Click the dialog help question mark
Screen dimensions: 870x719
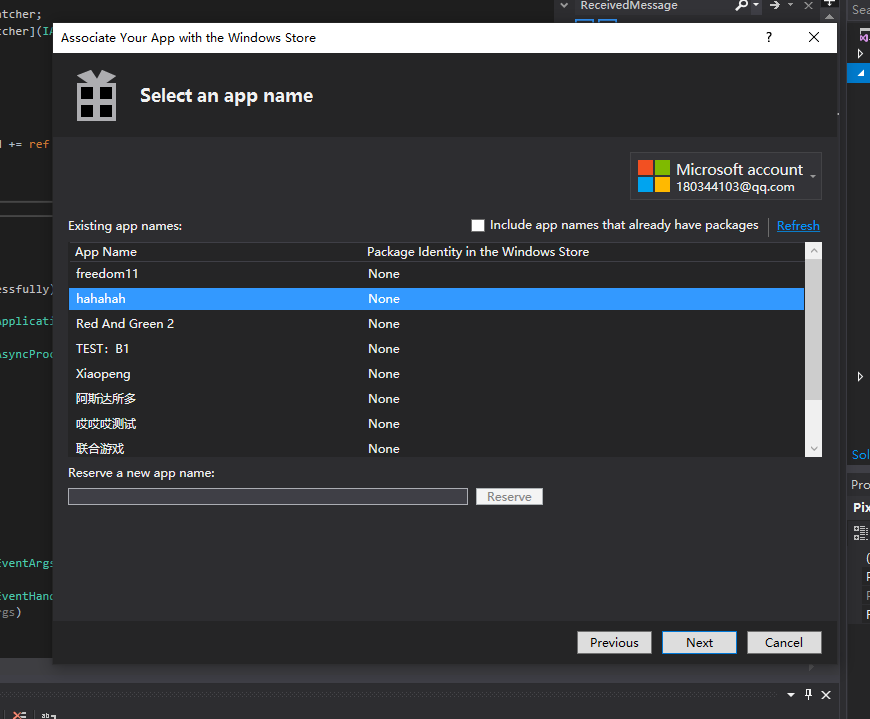pos(769,38)
